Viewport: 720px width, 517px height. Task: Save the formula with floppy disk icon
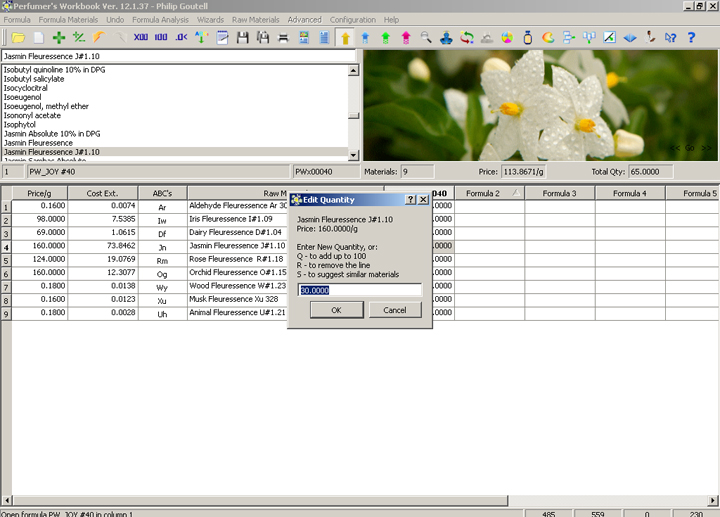(x=242, y=38)
